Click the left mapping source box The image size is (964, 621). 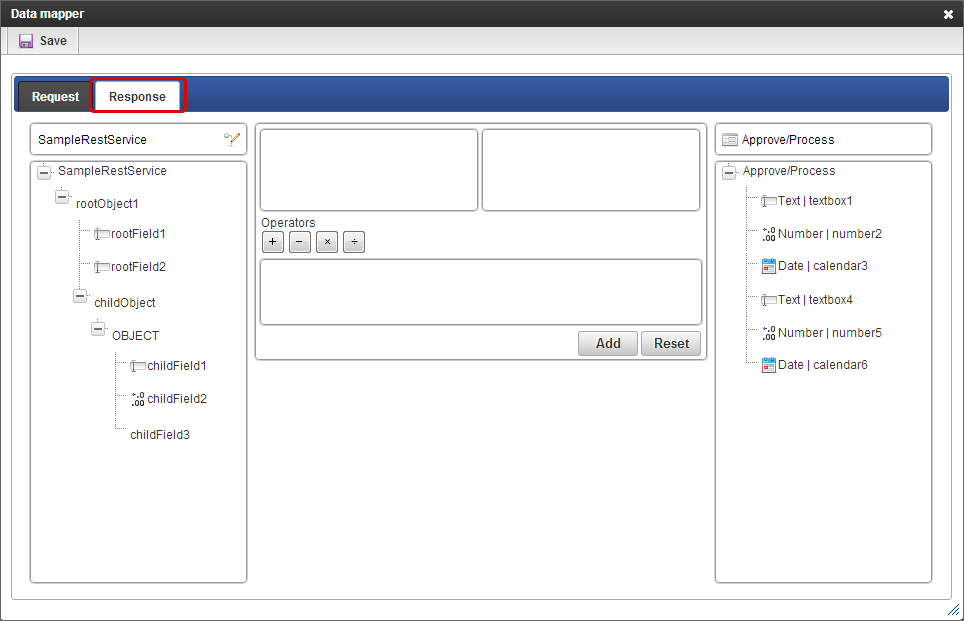369,170
